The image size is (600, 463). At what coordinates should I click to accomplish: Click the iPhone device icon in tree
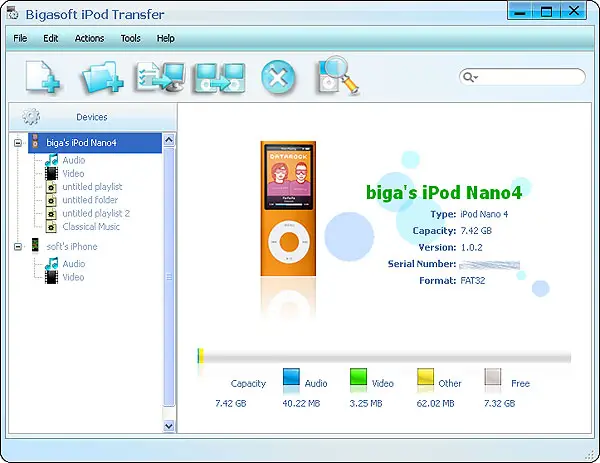click(x=35, y=246)
